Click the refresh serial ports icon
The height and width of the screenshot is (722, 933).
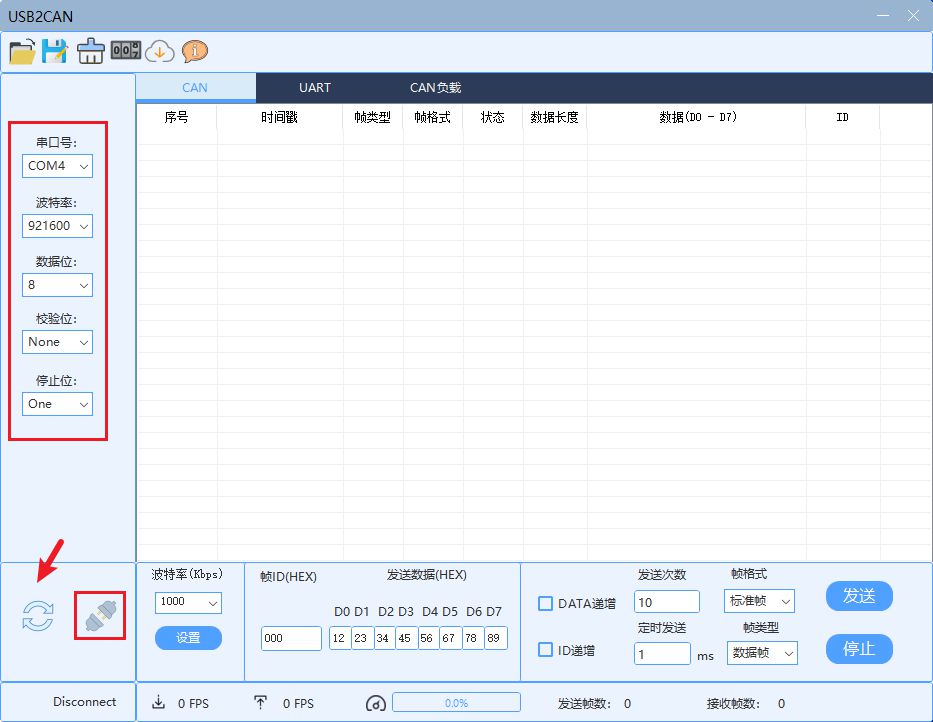[x=38, y=616]
